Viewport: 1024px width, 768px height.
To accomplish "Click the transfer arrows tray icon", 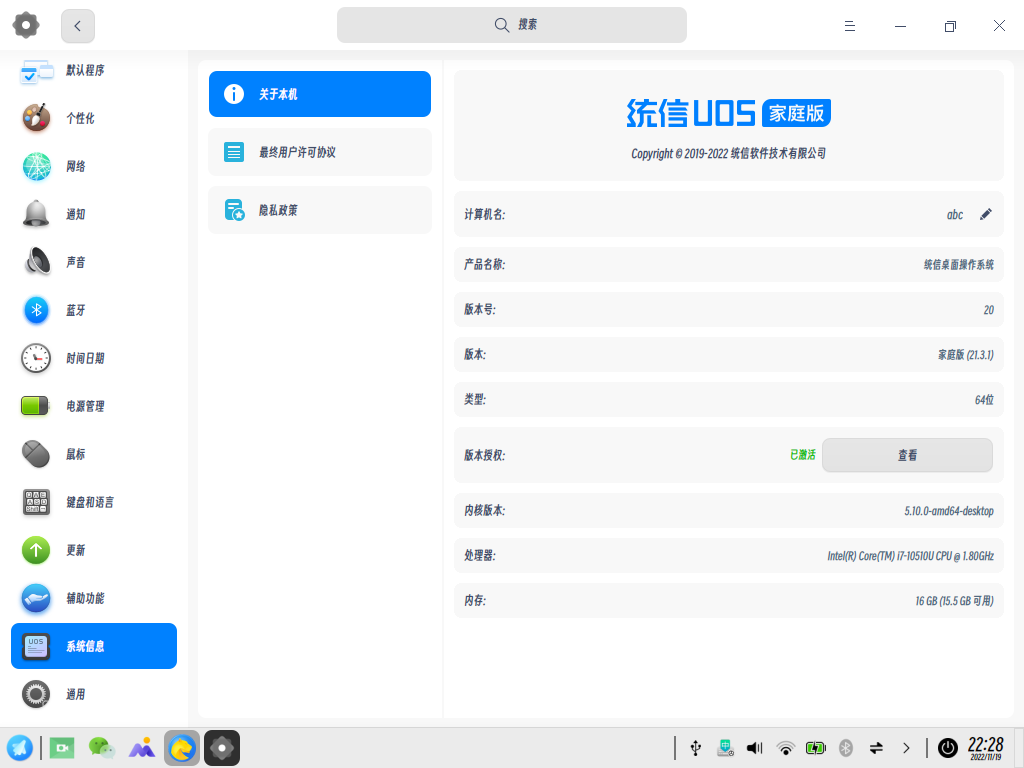I will point(876,748).
